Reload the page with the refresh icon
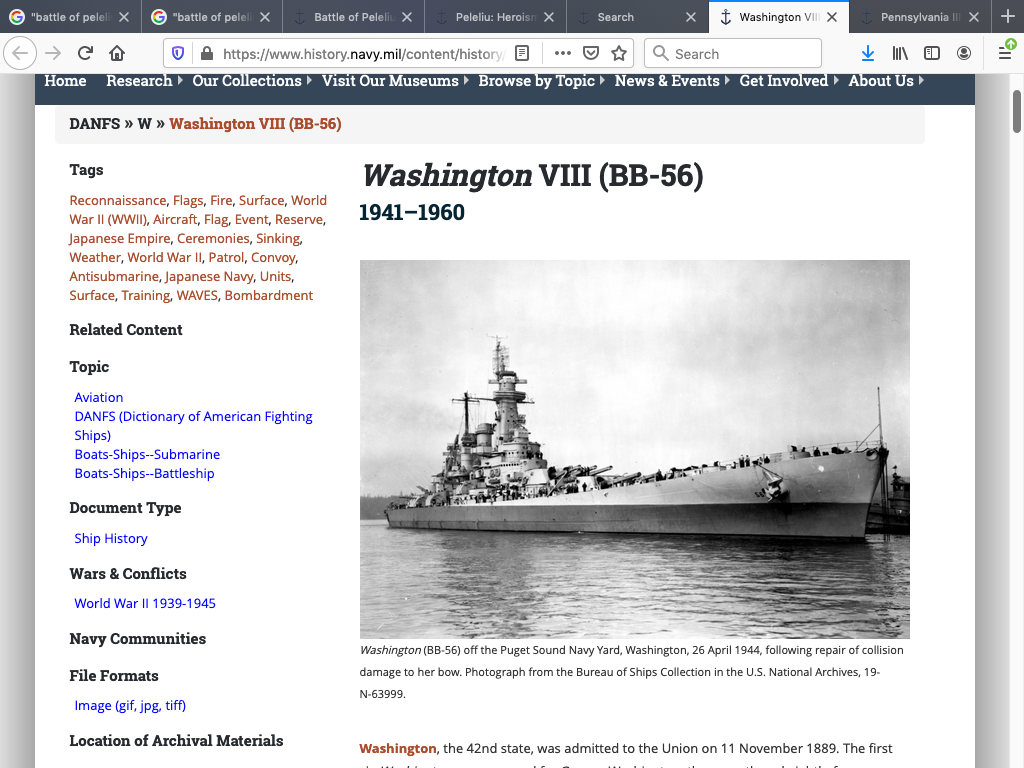1024x768 pixels. tap(85, 54)
